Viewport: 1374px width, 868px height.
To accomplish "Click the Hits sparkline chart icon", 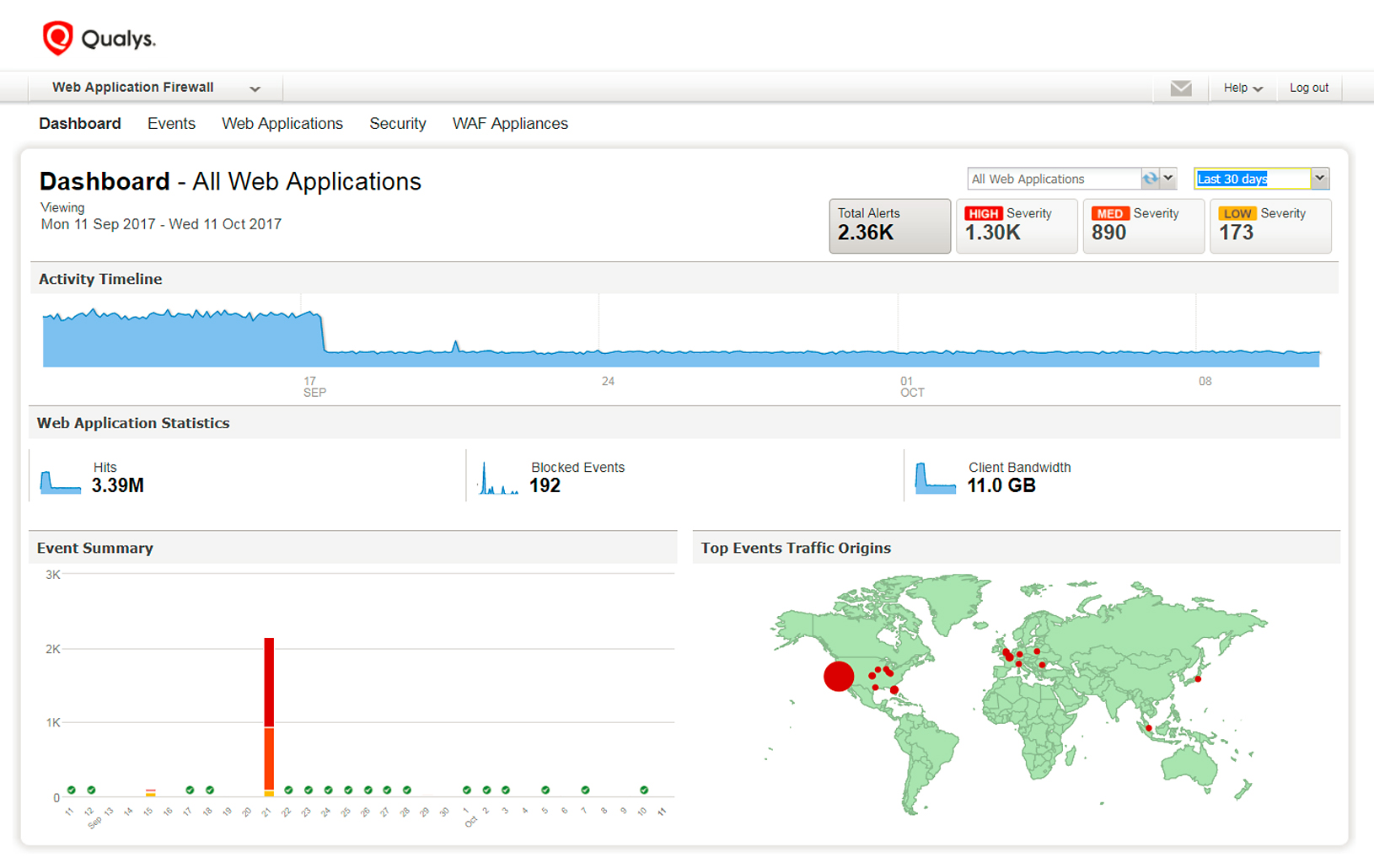I will coord(61,481).
